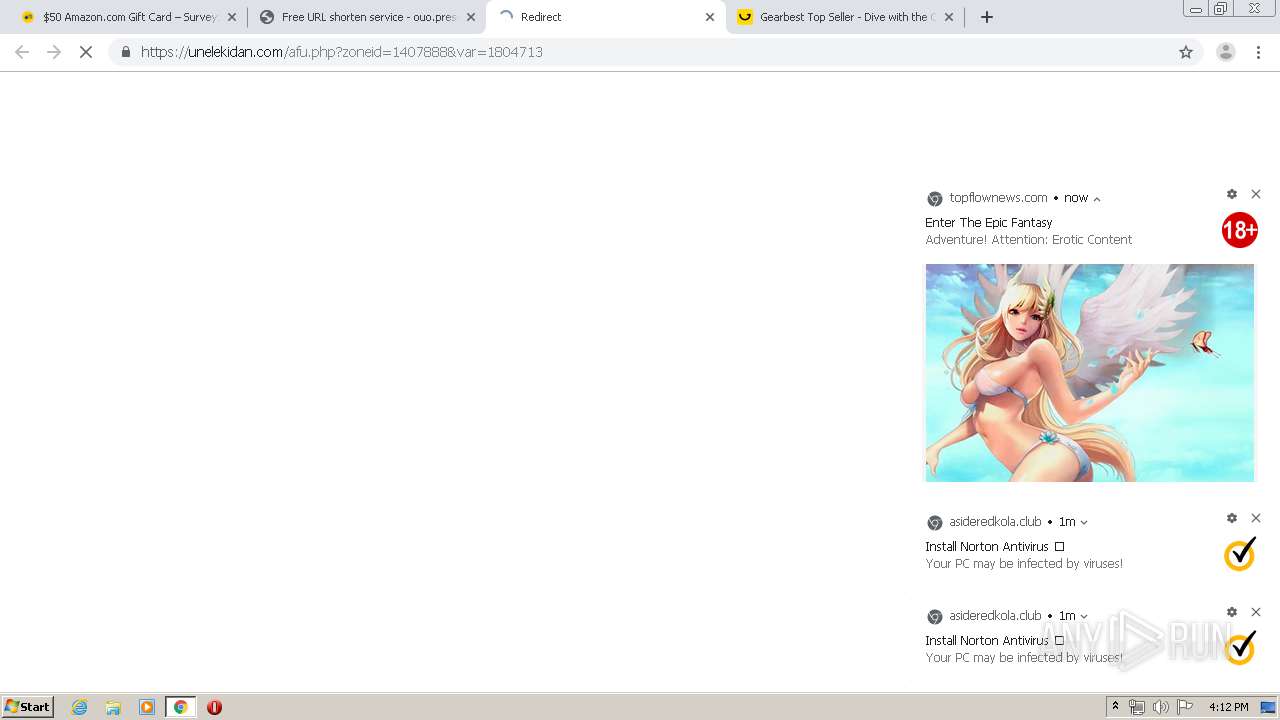This screenshot has height=720, width=1280.
Task: Dismiss the topflownews.com notification
Action: click(1256, 194)
